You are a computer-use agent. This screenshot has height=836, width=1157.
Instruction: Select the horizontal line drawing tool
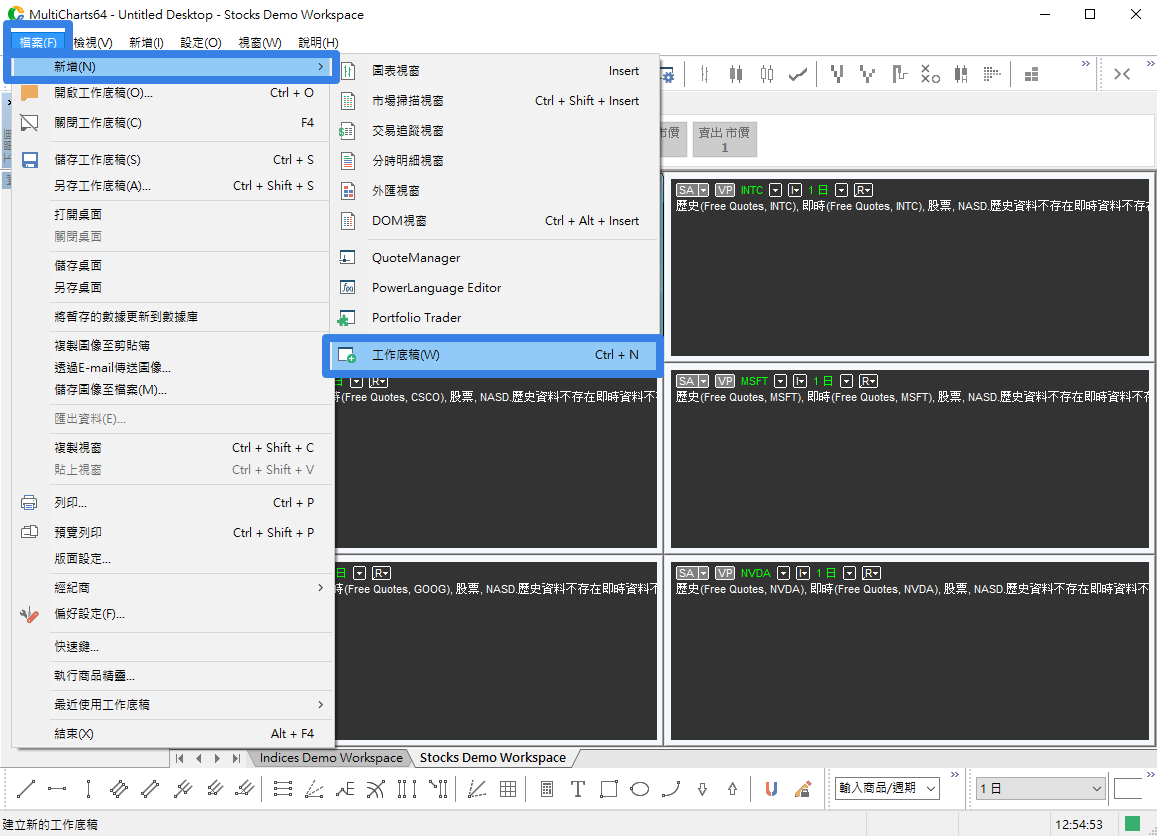click(57, 789)
